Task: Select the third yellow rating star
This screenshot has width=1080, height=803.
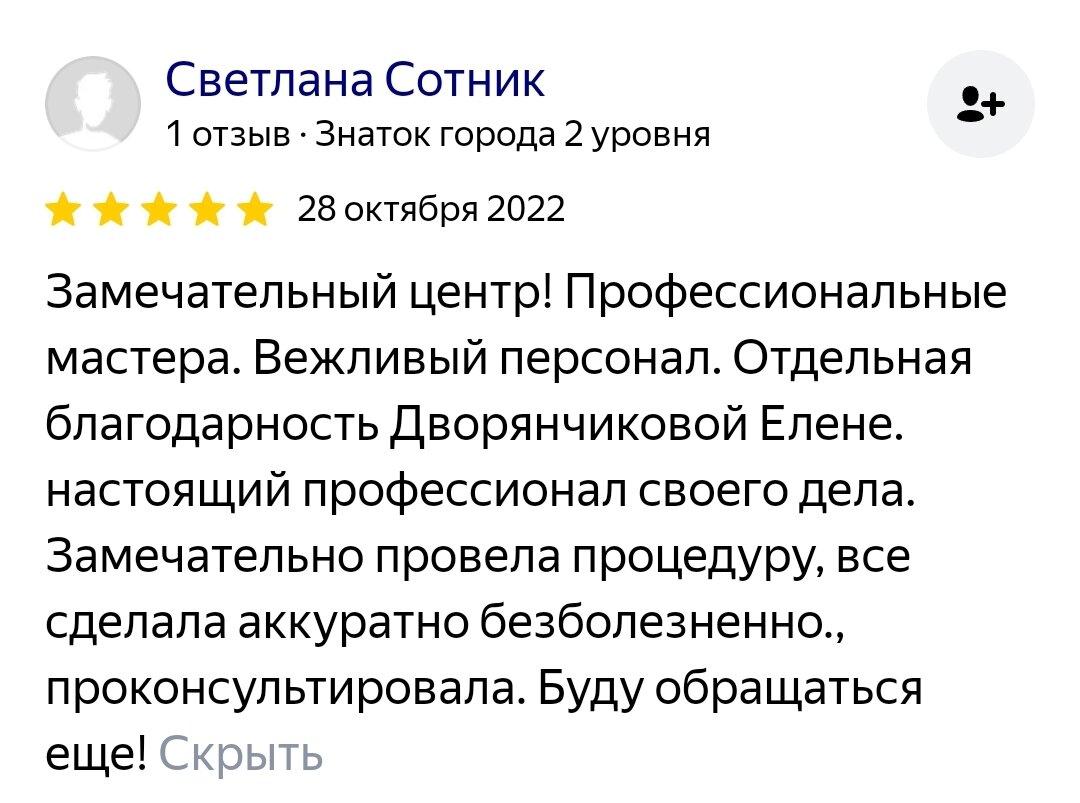Action: pos(160,209)
